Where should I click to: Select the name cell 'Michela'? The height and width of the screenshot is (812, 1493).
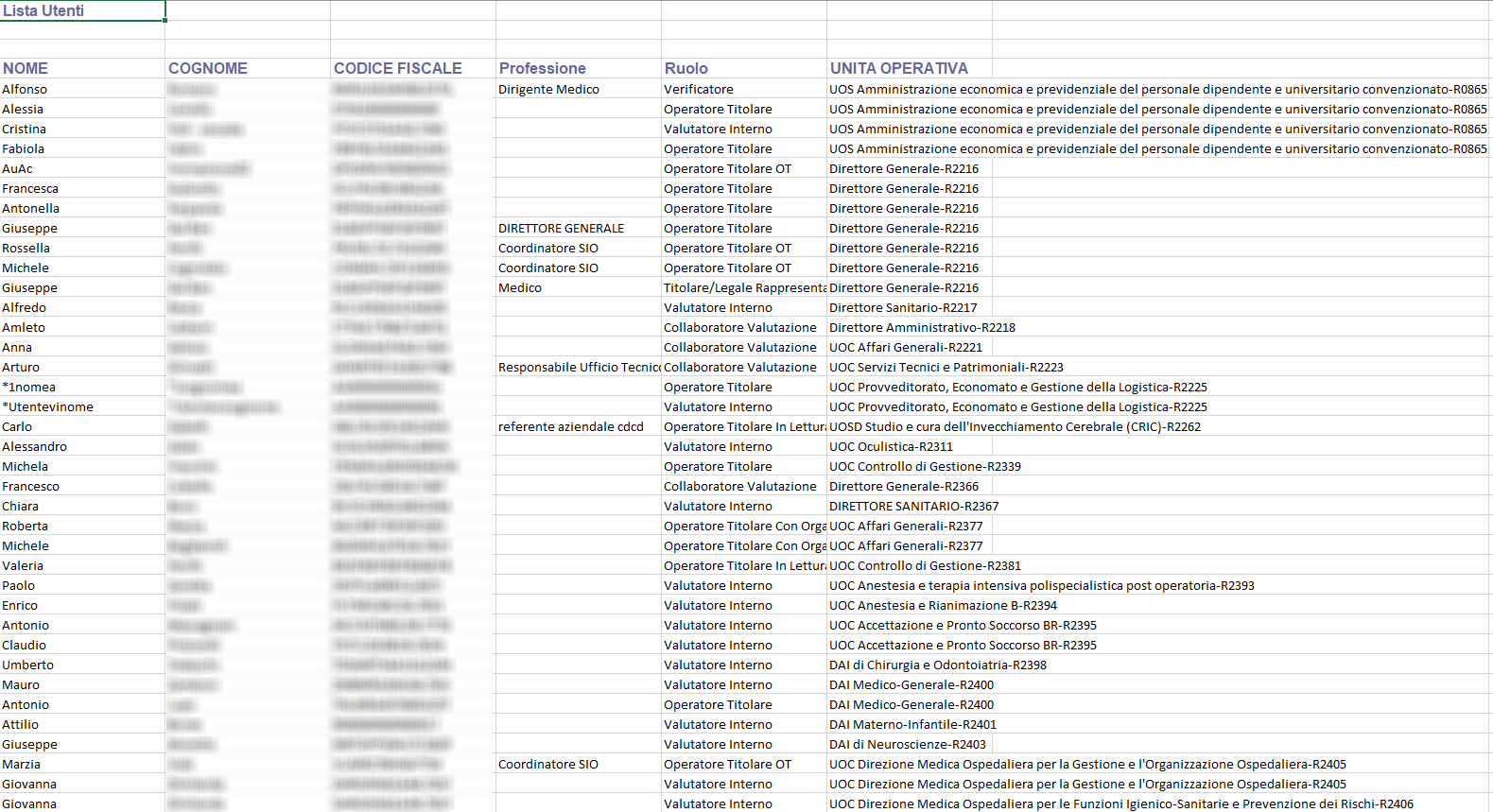(x=82, y=466)
